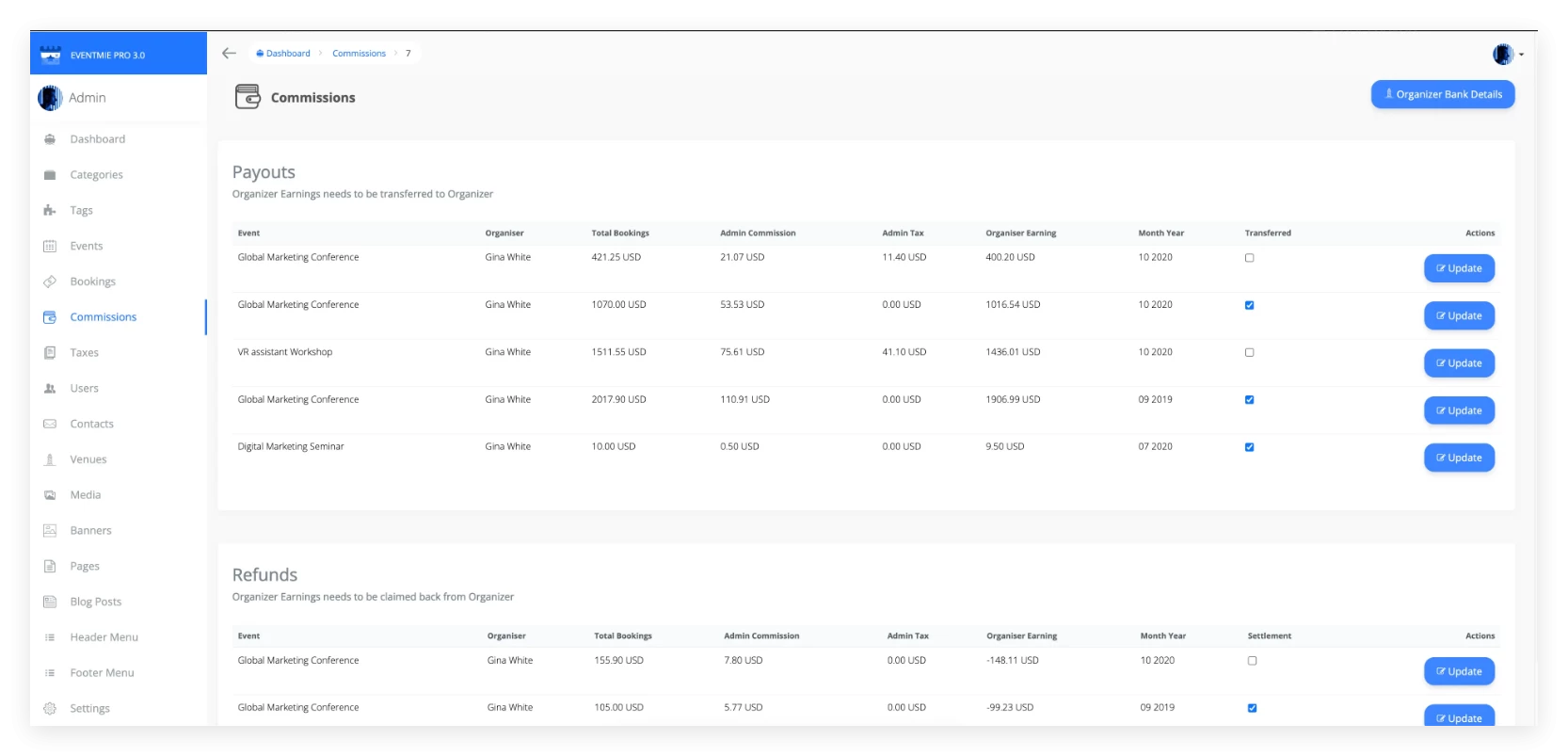The image size is (1568, 756).
Task: Click the Bookings ticket icon in sidebar
Action: [x=50, y=281]
